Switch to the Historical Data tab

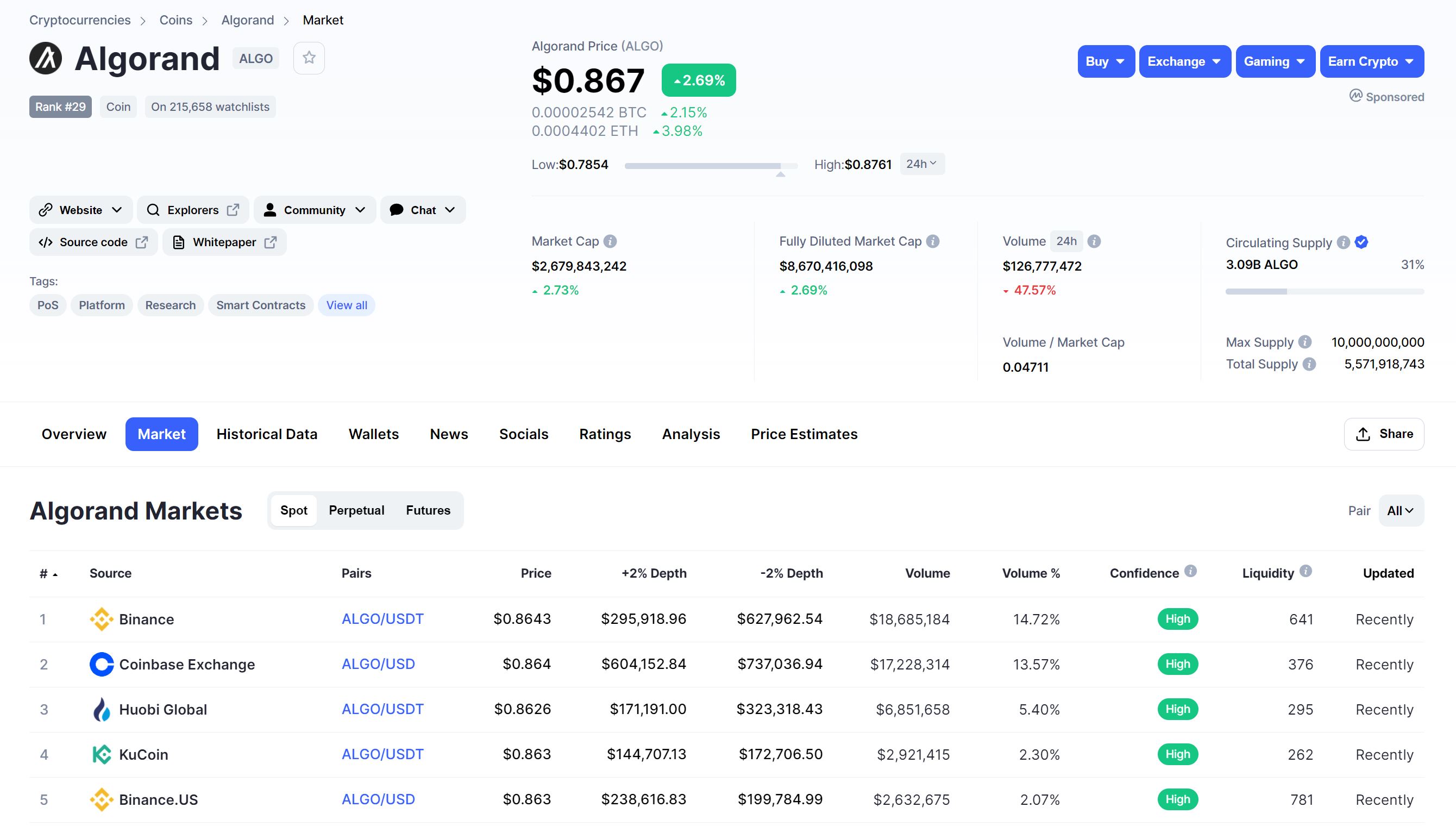point(266,434)
